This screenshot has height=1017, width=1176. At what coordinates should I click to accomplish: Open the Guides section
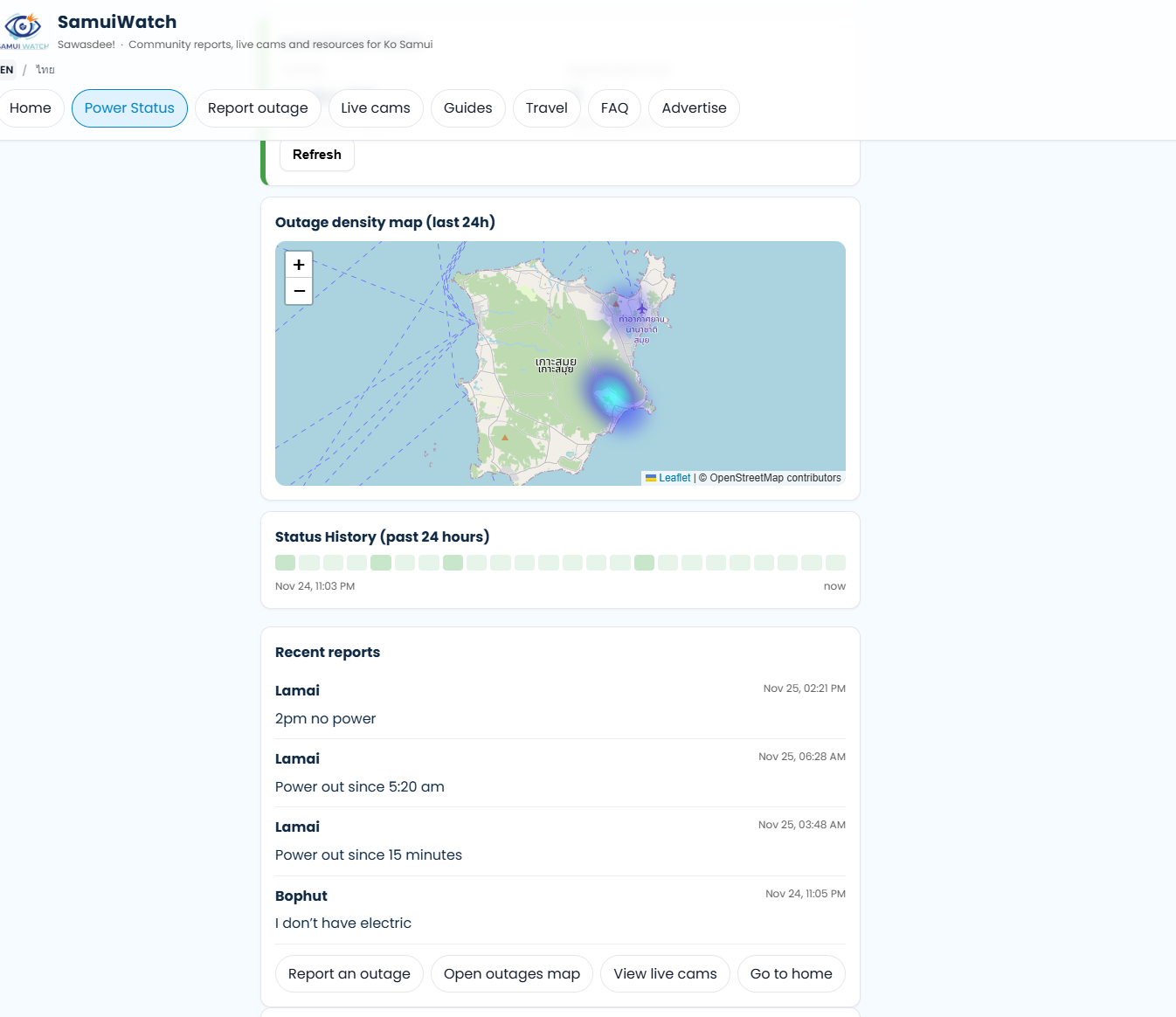[467, 108]
